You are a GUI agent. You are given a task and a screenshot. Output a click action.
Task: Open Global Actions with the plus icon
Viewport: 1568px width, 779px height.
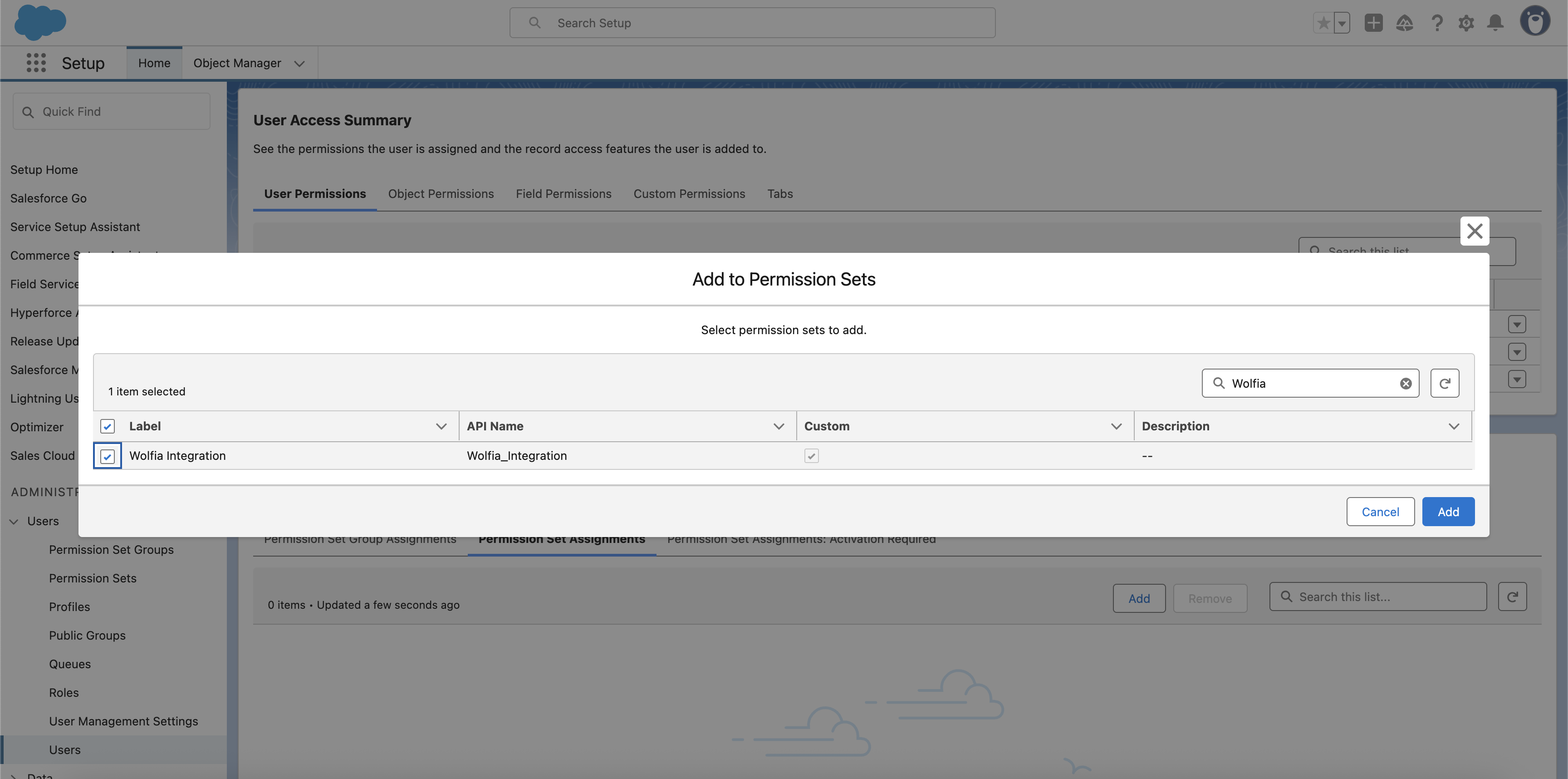[1374, 23]
